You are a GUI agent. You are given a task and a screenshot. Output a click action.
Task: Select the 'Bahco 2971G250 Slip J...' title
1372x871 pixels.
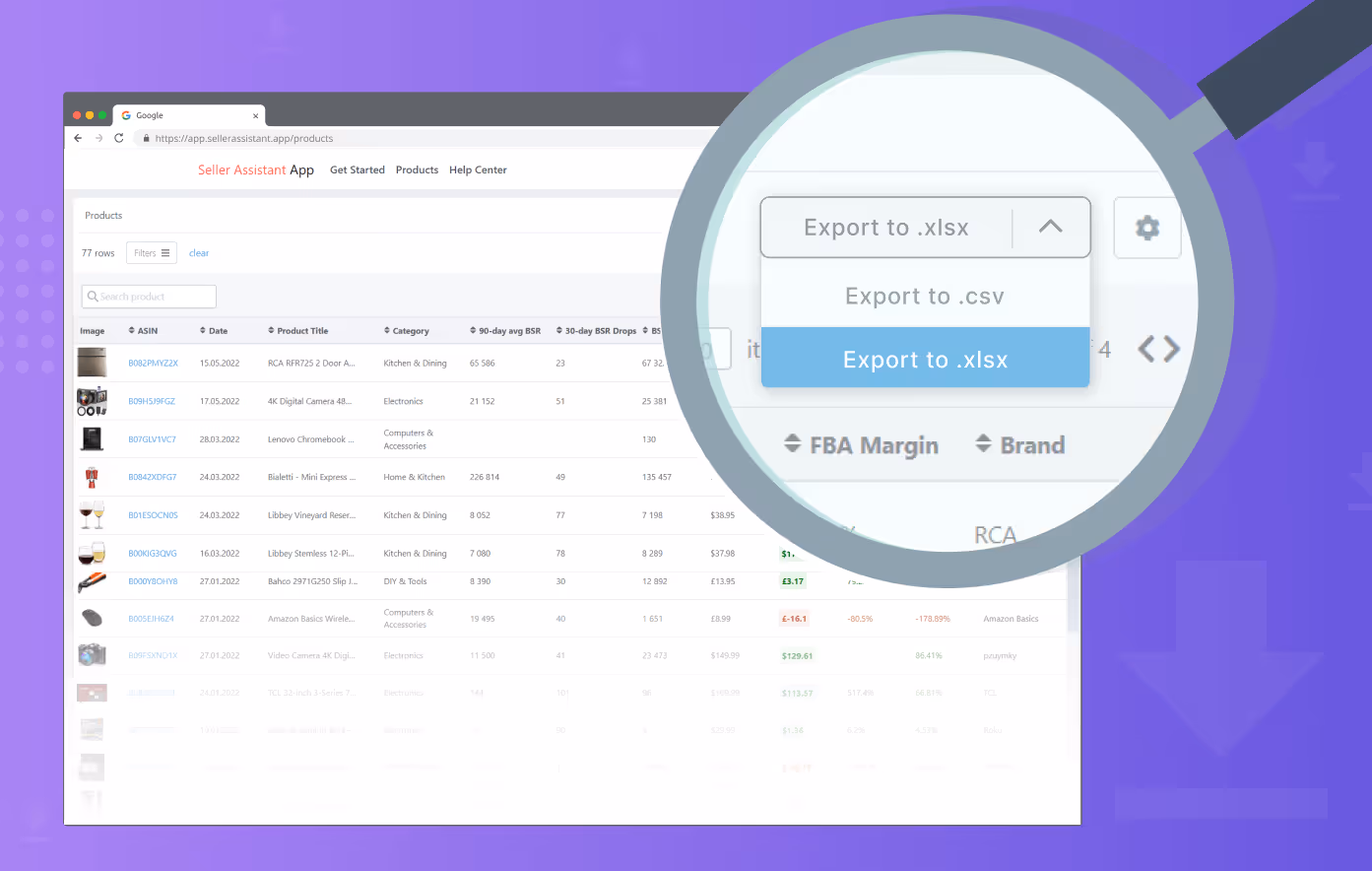tap(312, 581)
